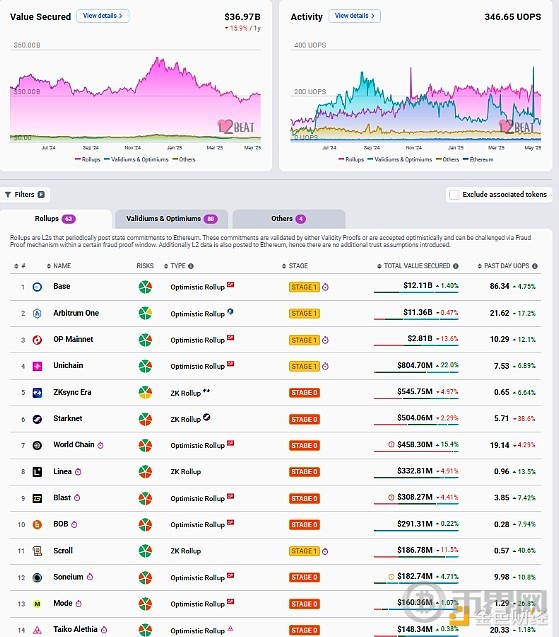Click the Unichain pink logo icon
559x637 pixels.
(37, 366)
